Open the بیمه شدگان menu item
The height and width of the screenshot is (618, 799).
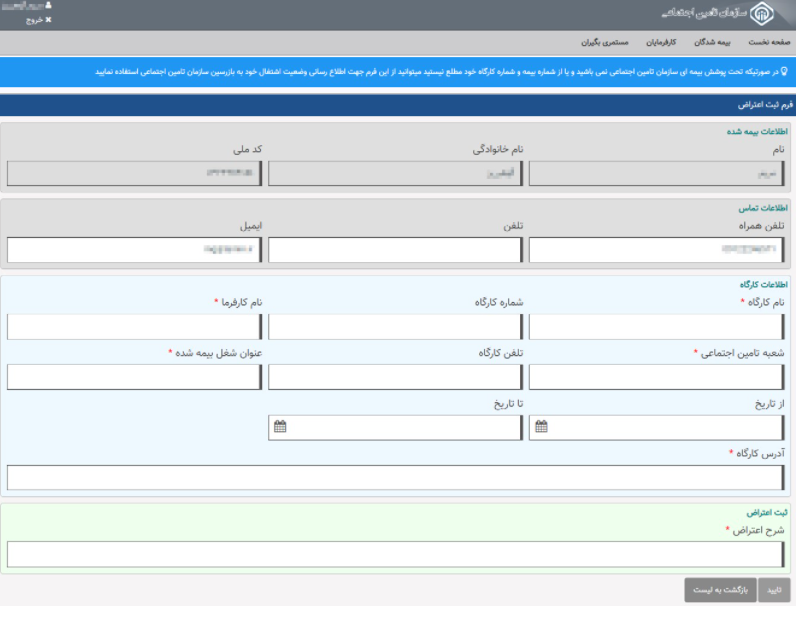(x=712, y=42)
